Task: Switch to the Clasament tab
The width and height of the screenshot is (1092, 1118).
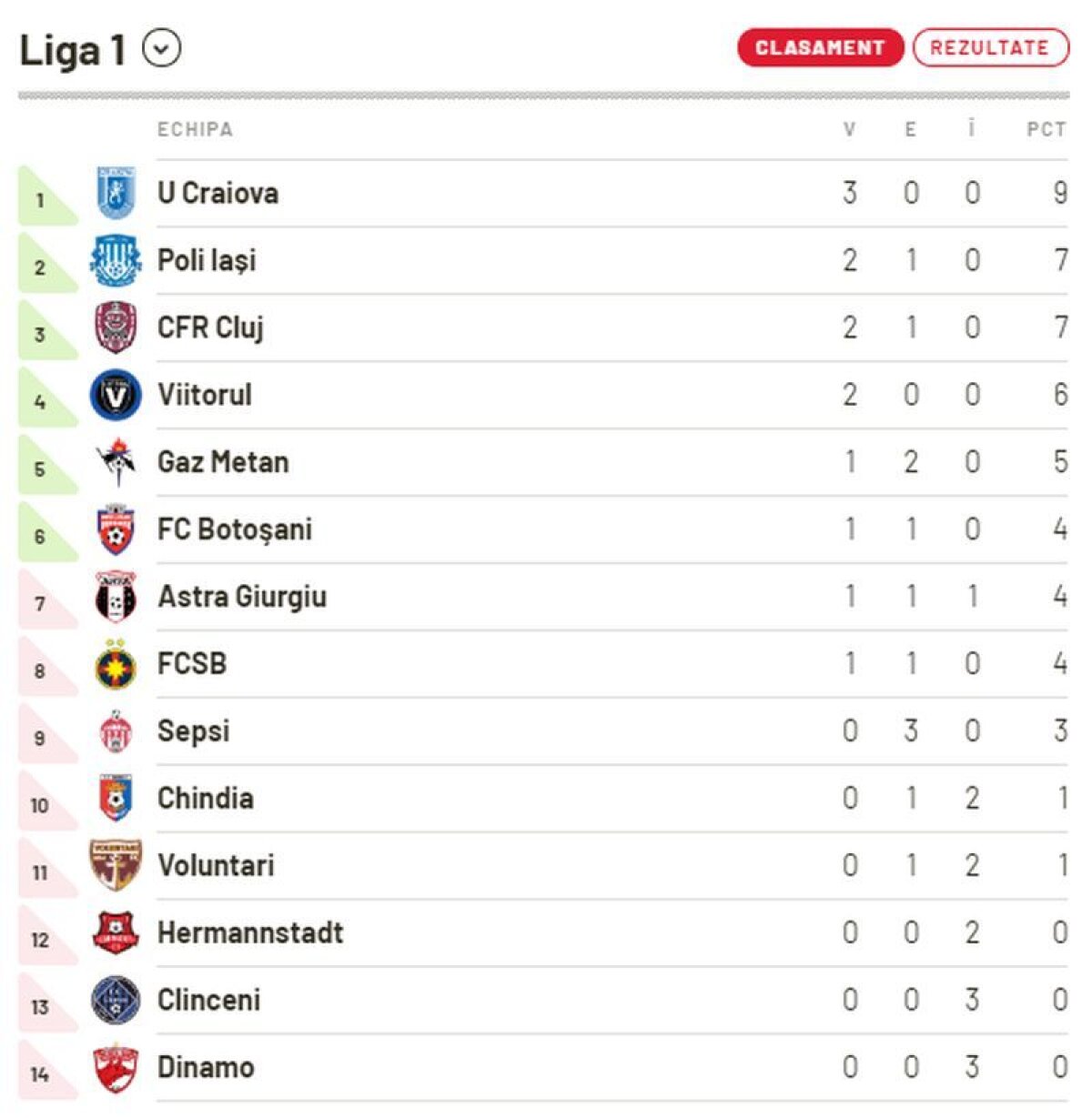Action: coord(820,48)
